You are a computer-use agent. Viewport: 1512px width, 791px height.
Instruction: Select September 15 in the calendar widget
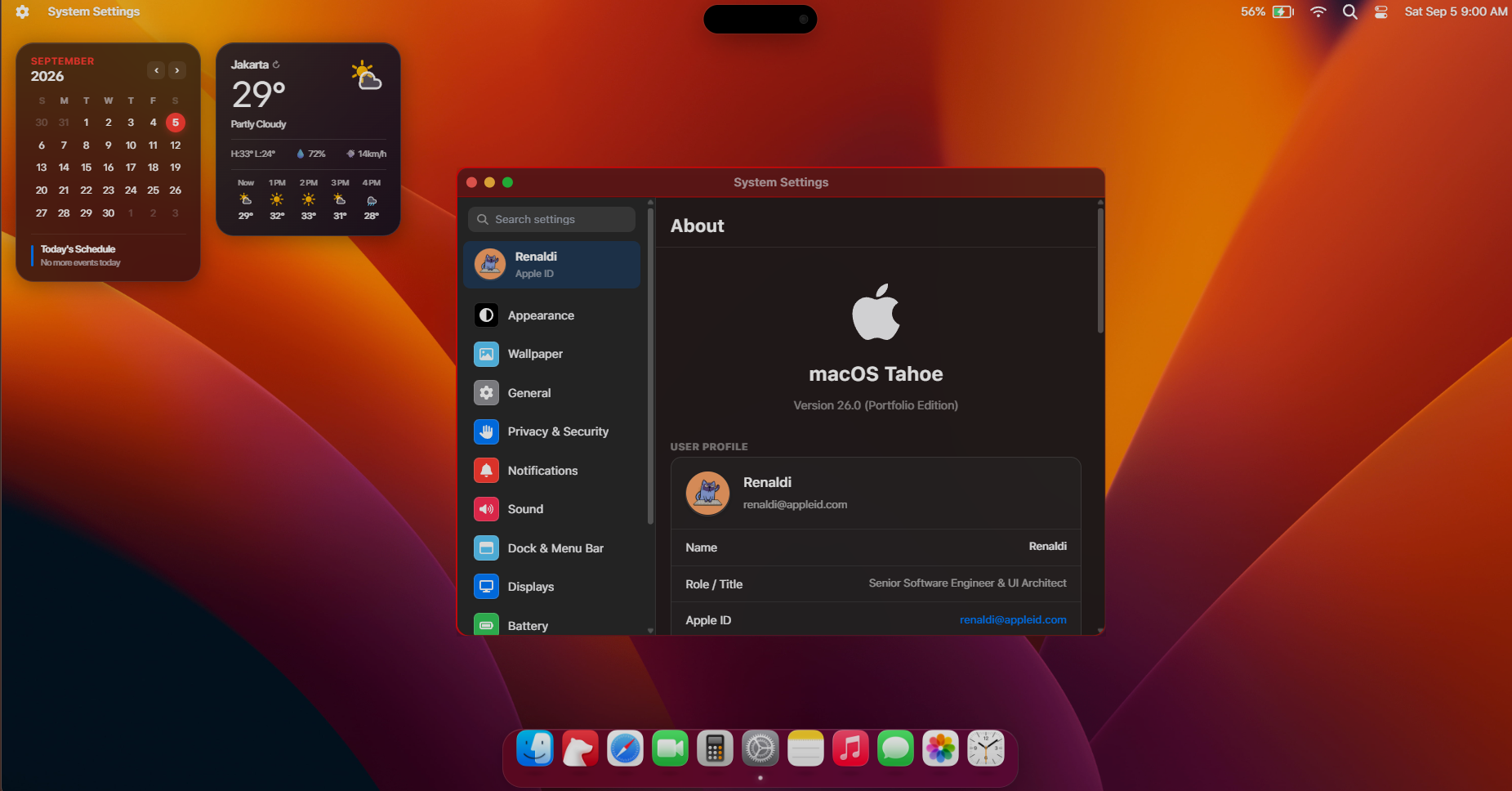[x=86, y=168]
